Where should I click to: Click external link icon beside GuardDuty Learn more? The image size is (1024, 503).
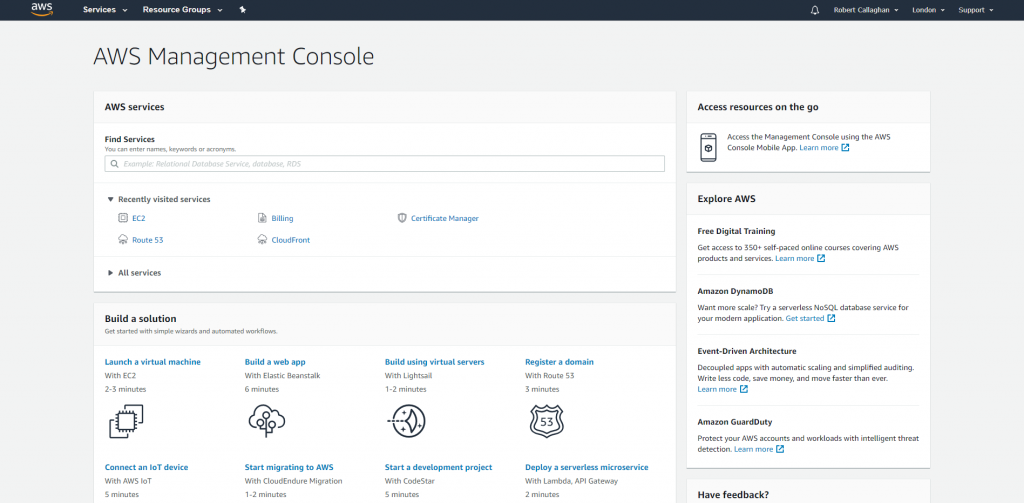[x=780, y=449]
